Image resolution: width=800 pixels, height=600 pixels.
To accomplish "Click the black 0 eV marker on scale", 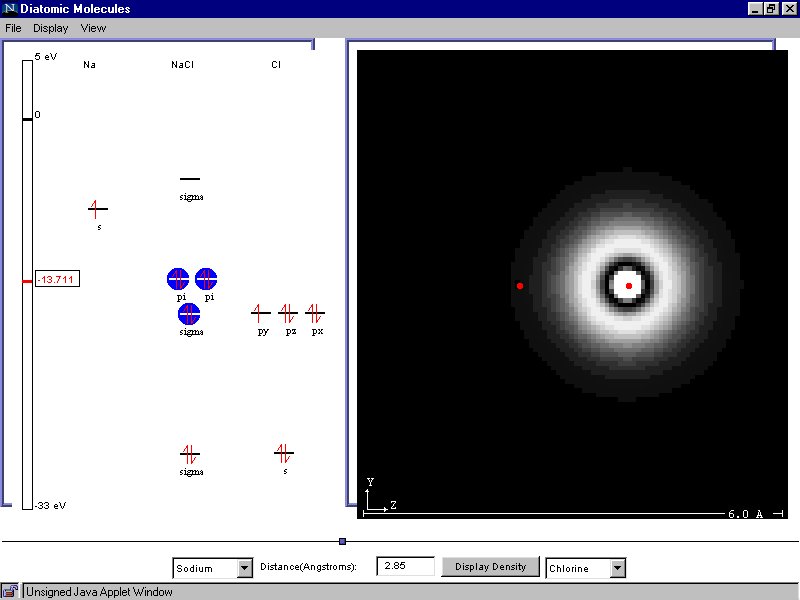I will click(27, 119).
